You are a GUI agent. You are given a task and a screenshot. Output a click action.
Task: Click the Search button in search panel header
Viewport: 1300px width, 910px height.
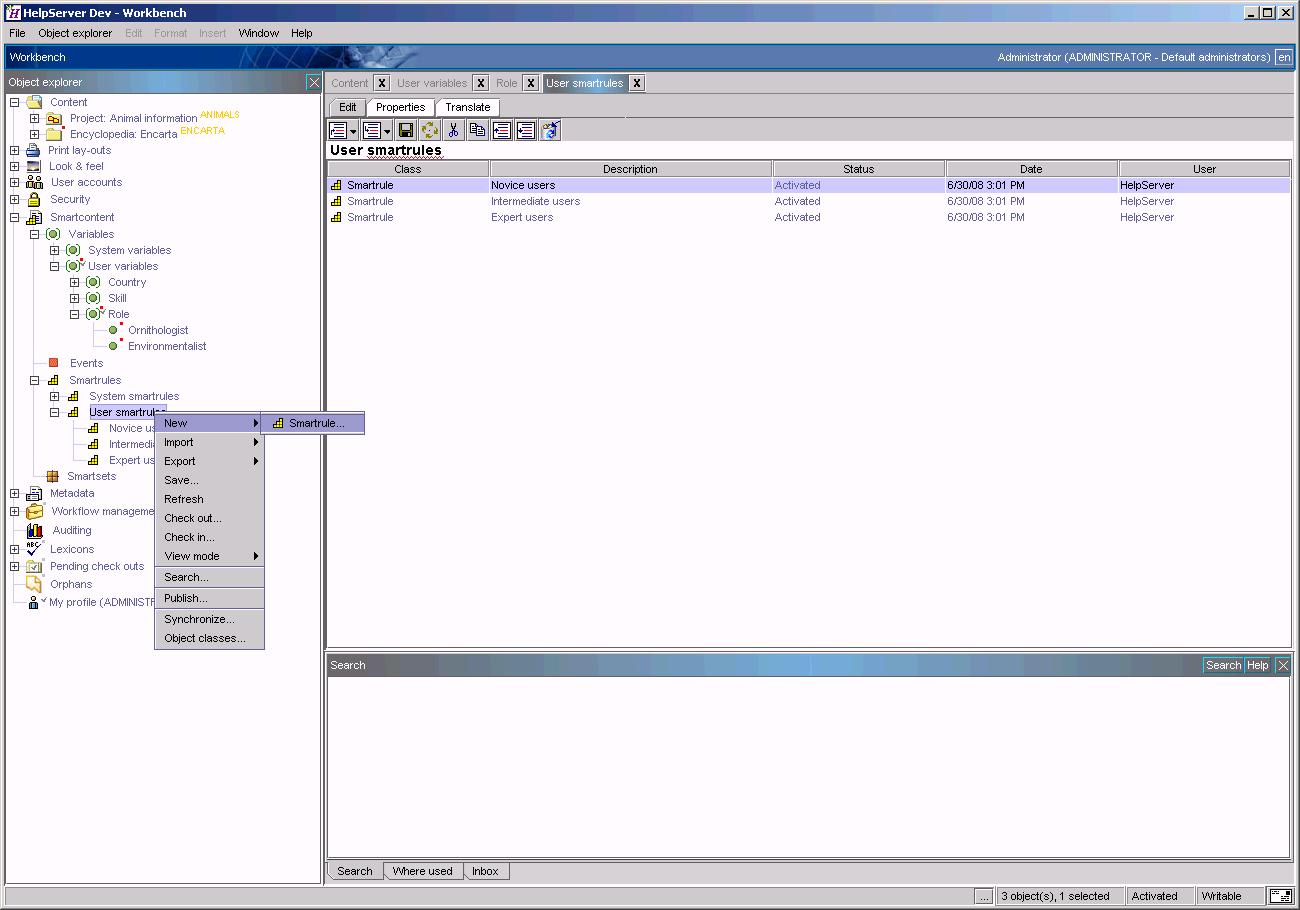1222,665
